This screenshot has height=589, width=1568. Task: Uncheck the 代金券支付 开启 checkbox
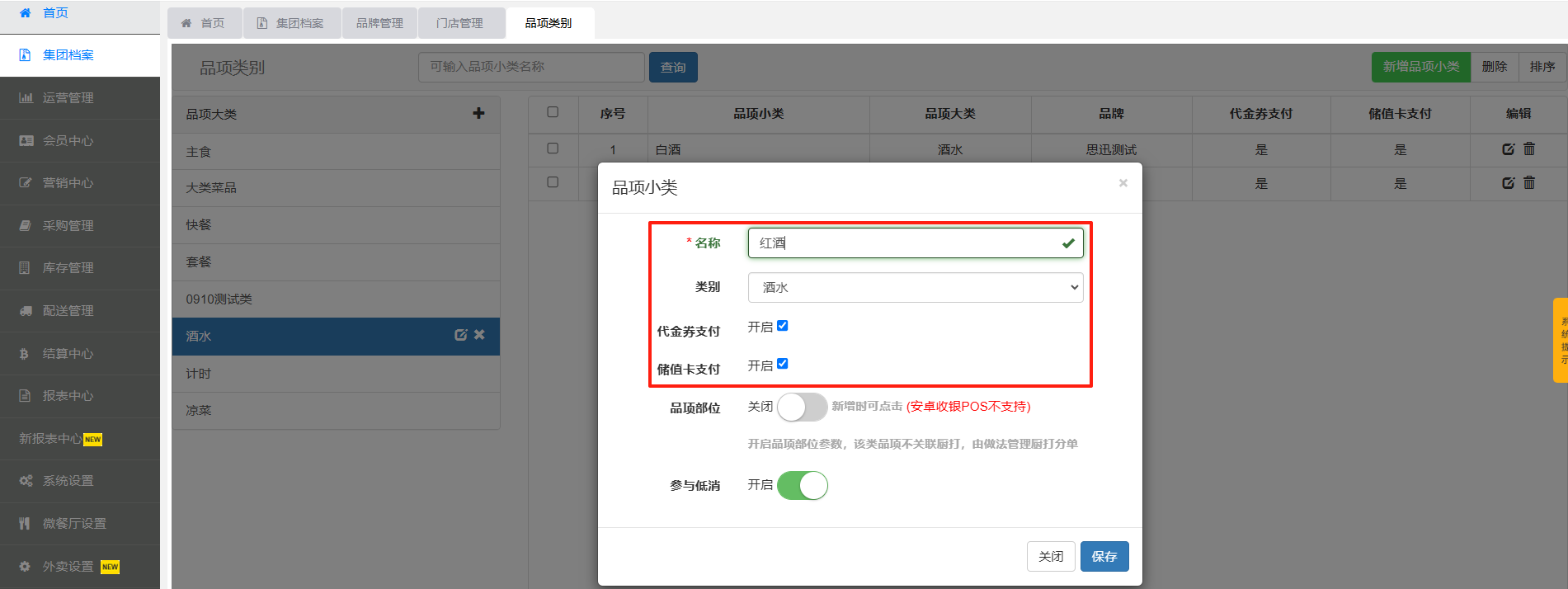tap(783, 326)
